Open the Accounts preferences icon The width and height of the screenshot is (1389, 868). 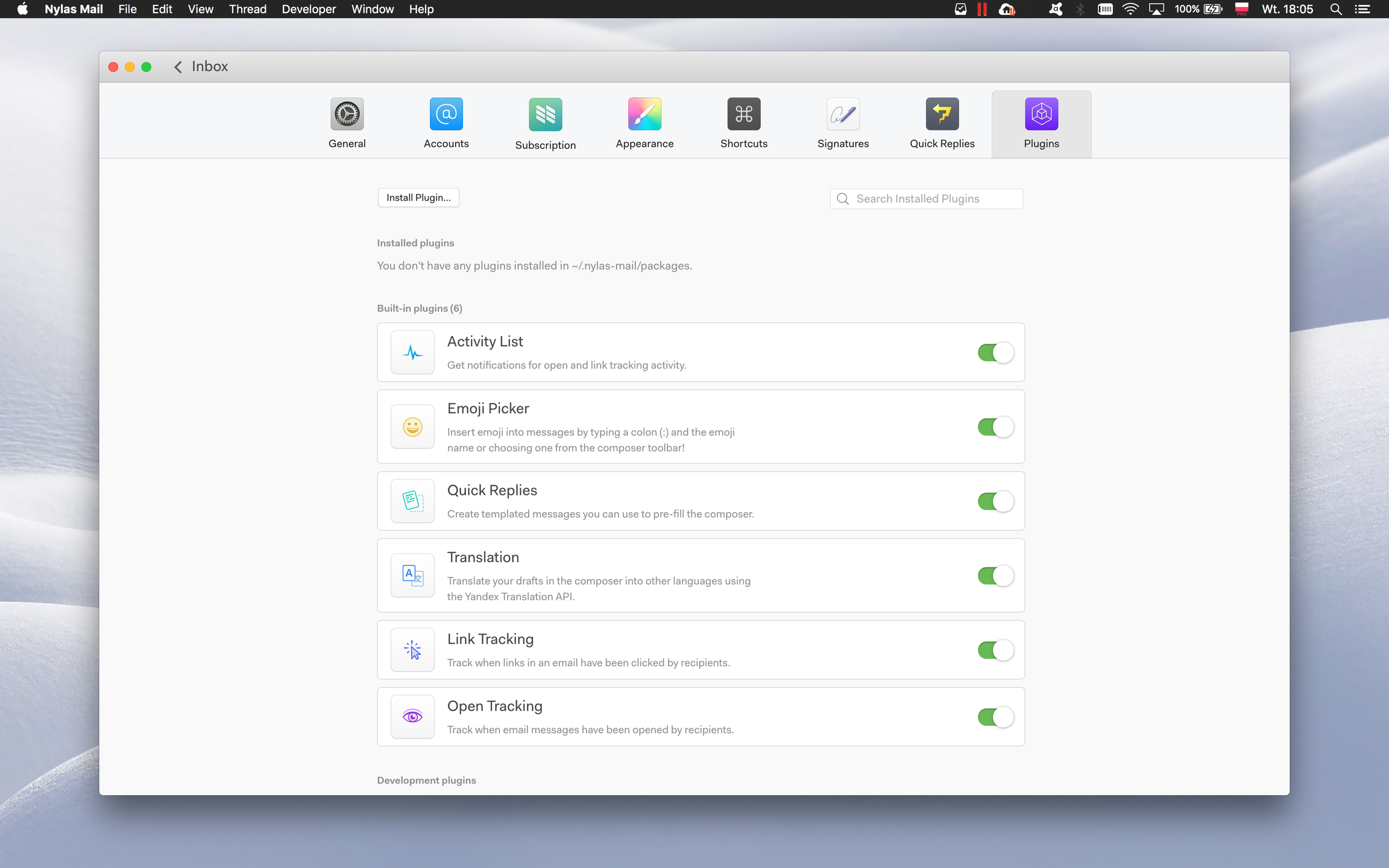pyautogui.click(x=446, y=114)
